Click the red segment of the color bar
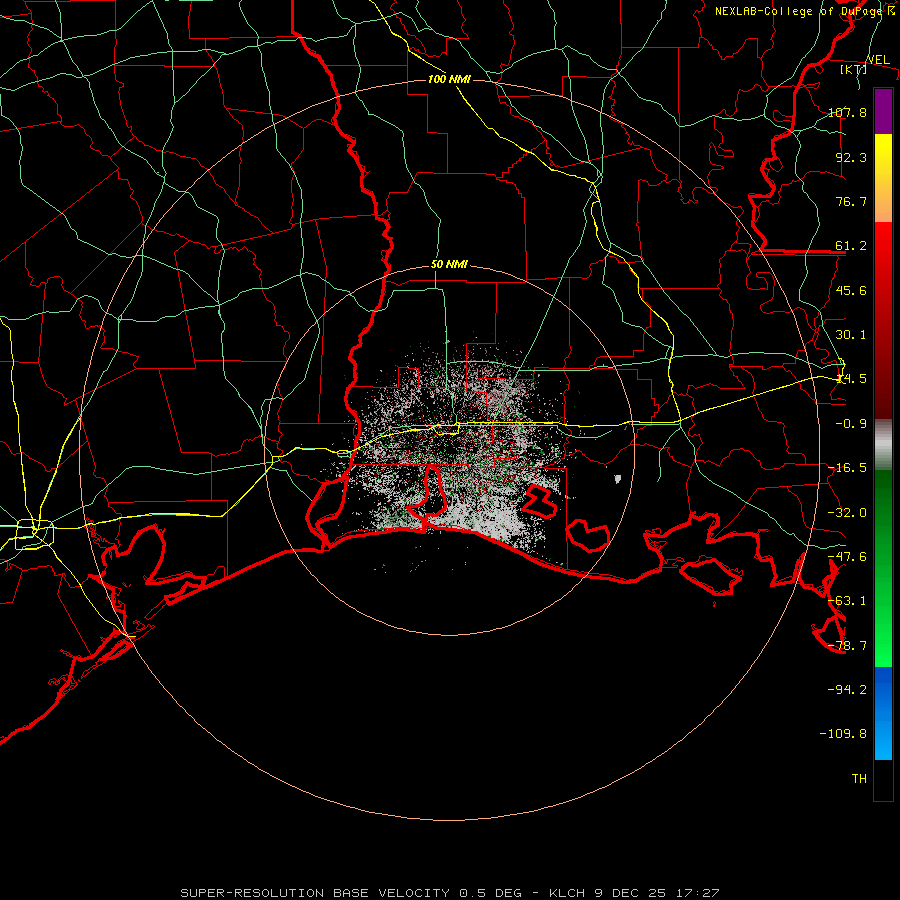Image resolution: width=900 pixels, height=900 pixels. click(x=883, y=320)
